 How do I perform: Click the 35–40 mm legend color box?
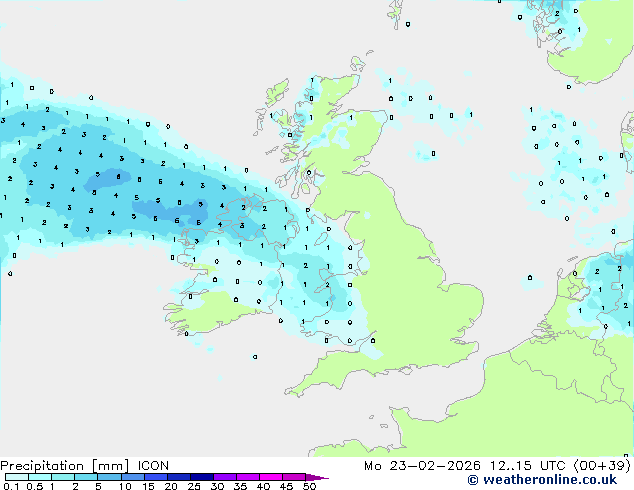tap(247, 477)
